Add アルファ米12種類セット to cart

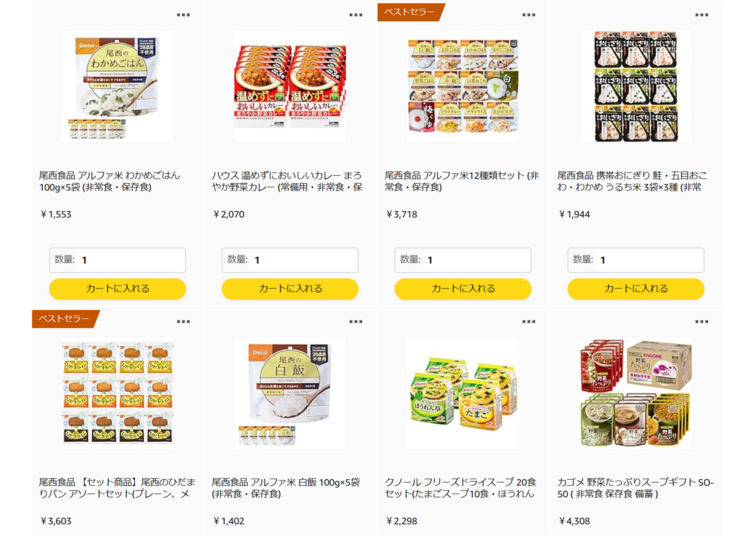(x=463, y=289)
